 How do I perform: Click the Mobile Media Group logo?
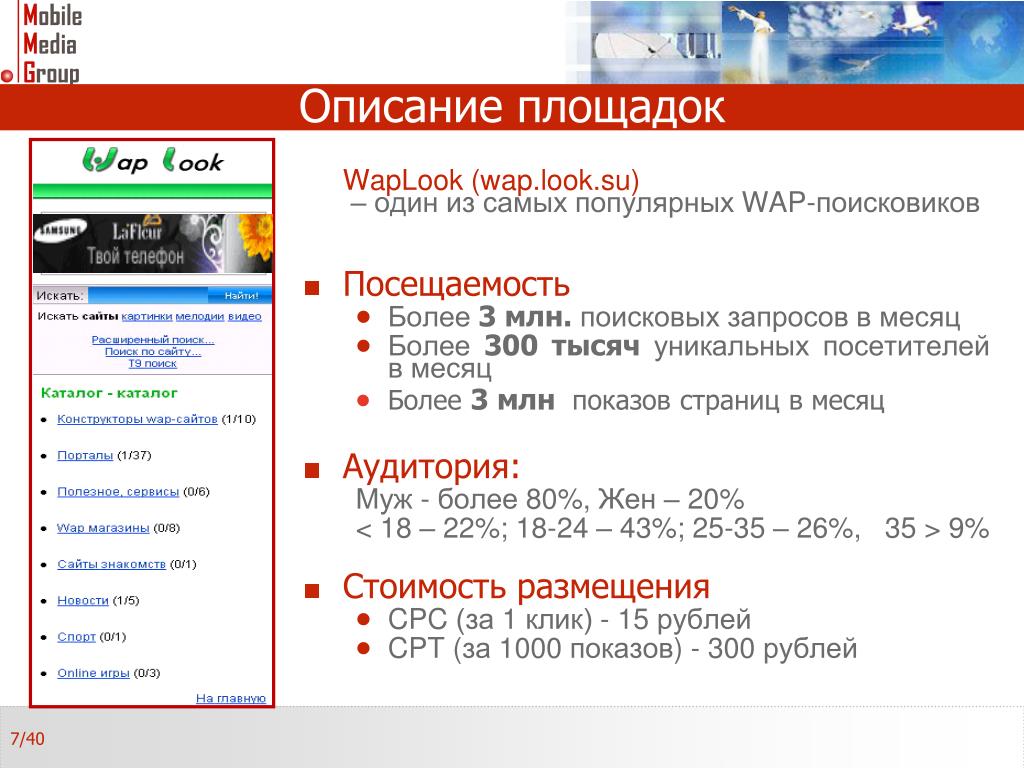[x=43, y=43]
